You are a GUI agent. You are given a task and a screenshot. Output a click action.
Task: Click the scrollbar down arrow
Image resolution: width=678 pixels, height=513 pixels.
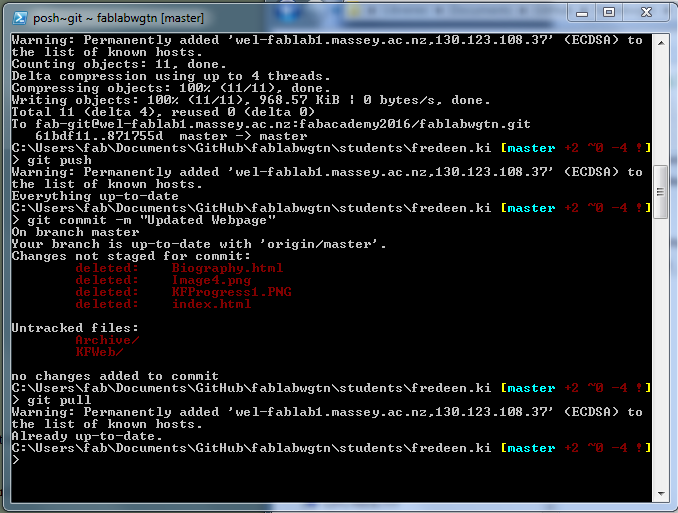click(661, 494)
